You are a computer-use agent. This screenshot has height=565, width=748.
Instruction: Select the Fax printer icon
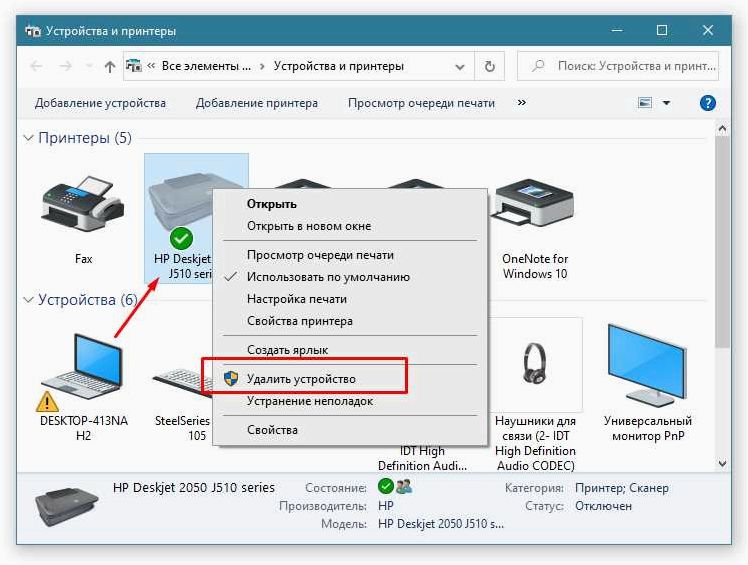pyautogui.click(x=83, y=205)
